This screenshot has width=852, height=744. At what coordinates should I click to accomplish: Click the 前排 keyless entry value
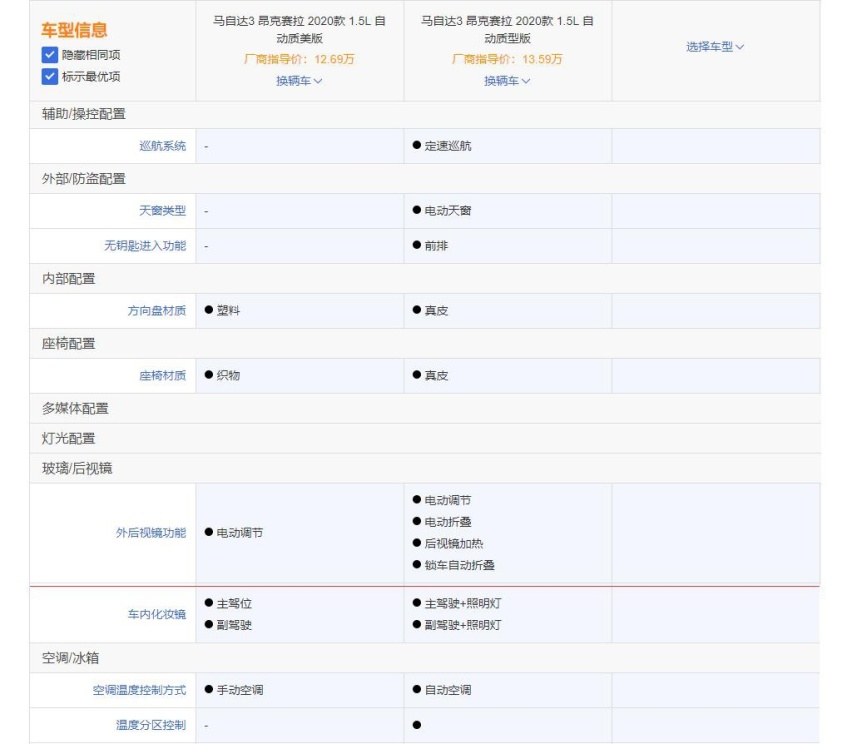click(x=436, y=246)
